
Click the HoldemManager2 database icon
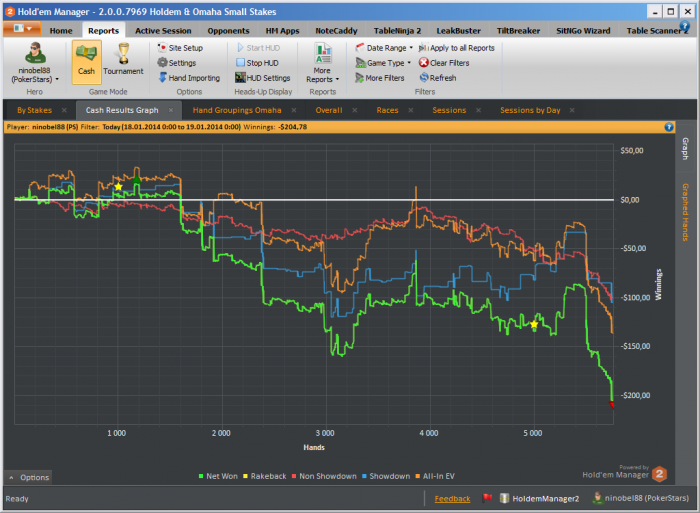[x=504, y=498]
